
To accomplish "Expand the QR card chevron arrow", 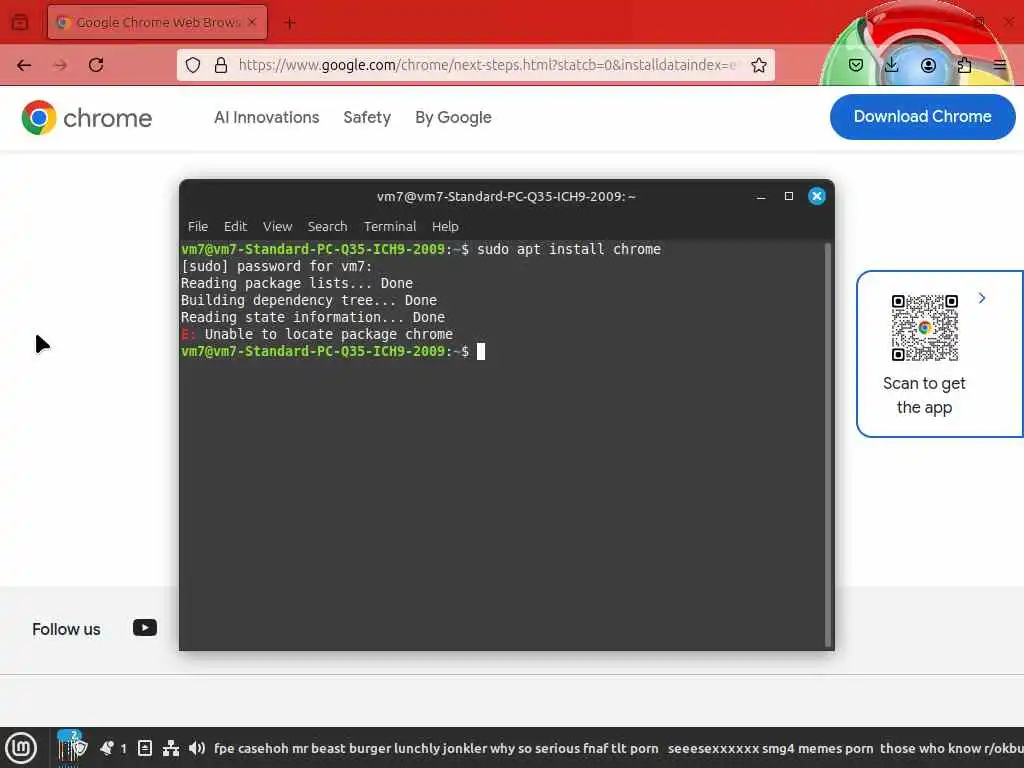I will [x=982, y=298].
